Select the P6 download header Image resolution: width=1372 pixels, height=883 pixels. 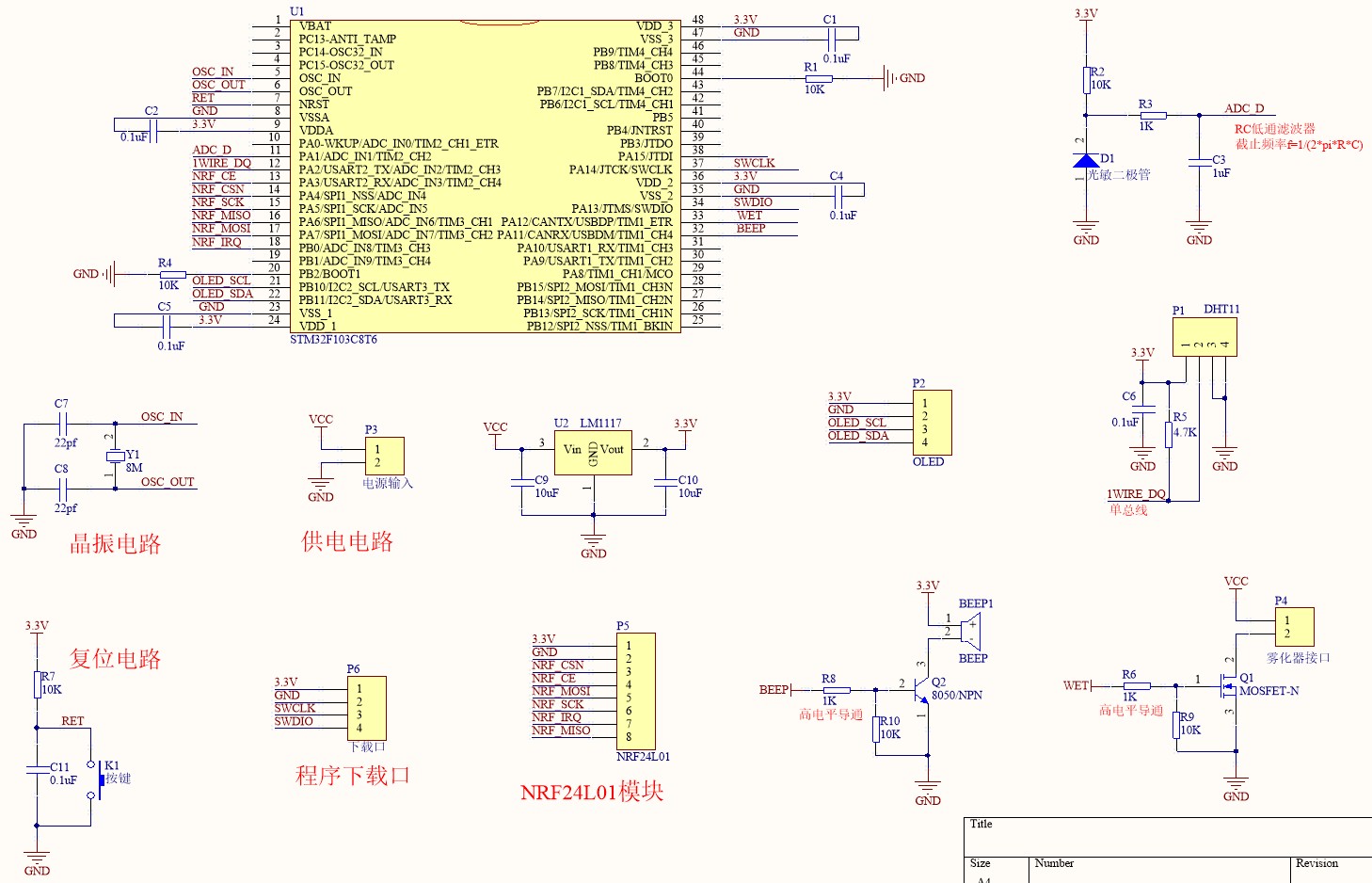click(366, 708)
